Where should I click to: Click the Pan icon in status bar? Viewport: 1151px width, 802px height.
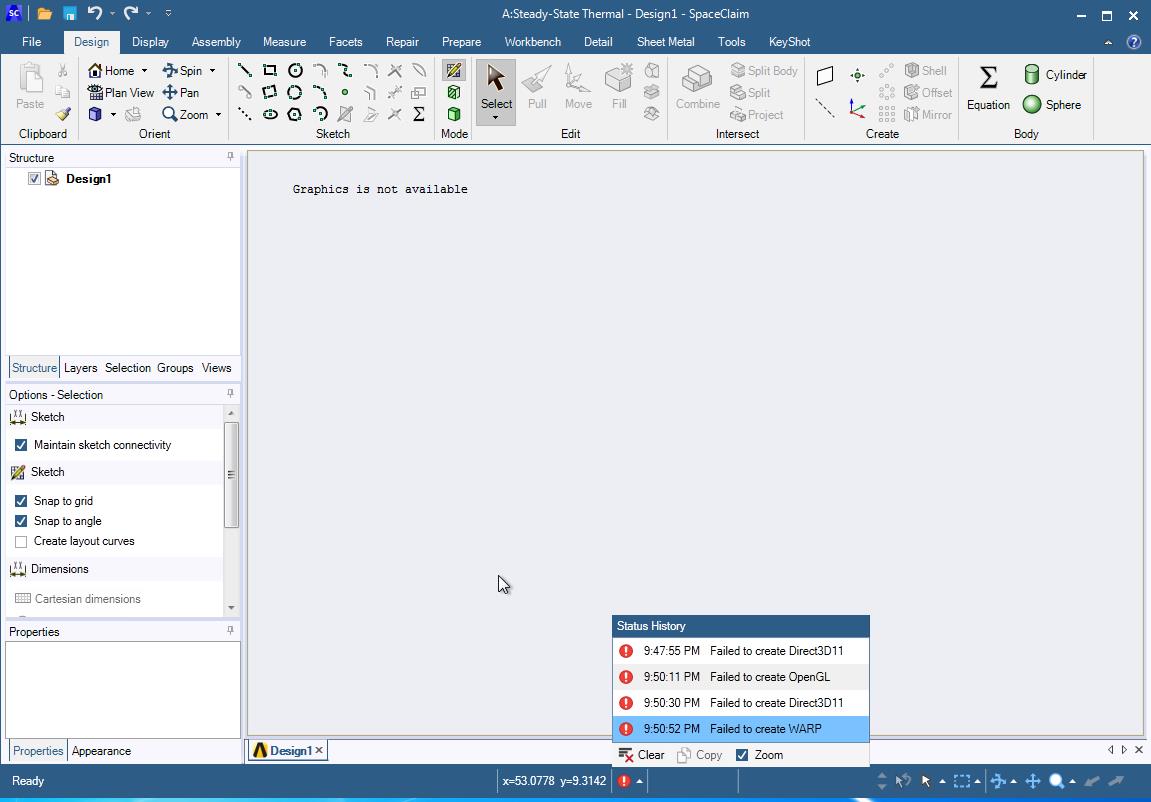pyautogui.click(x=1033, y=781)
